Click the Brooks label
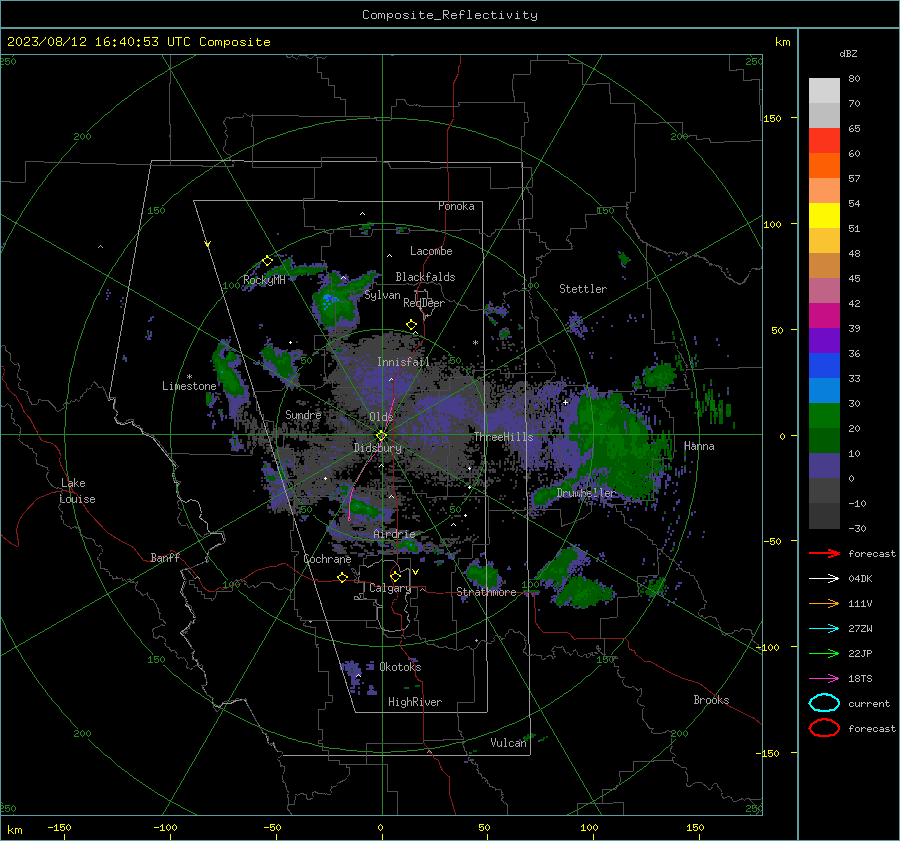 pyautogui.click(x=711, y=700)
